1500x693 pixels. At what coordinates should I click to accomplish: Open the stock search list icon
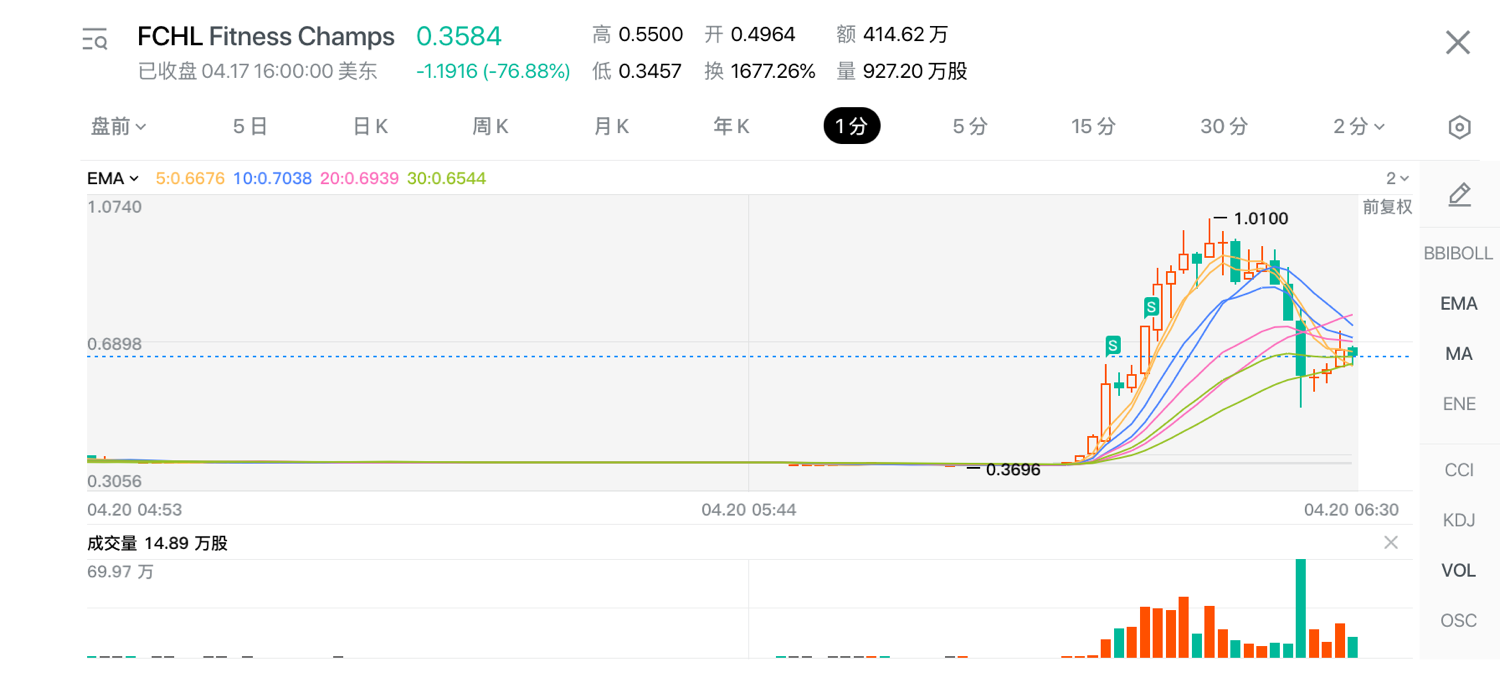[x=95, y=40]
